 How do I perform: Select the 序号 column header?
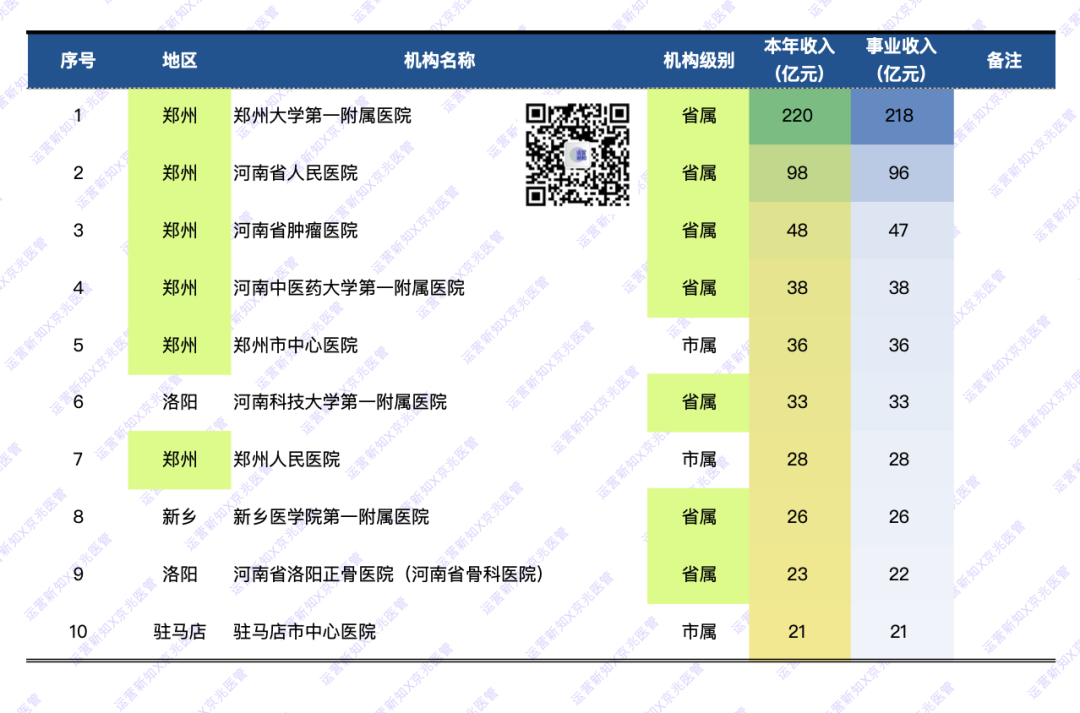pos(78,61)
